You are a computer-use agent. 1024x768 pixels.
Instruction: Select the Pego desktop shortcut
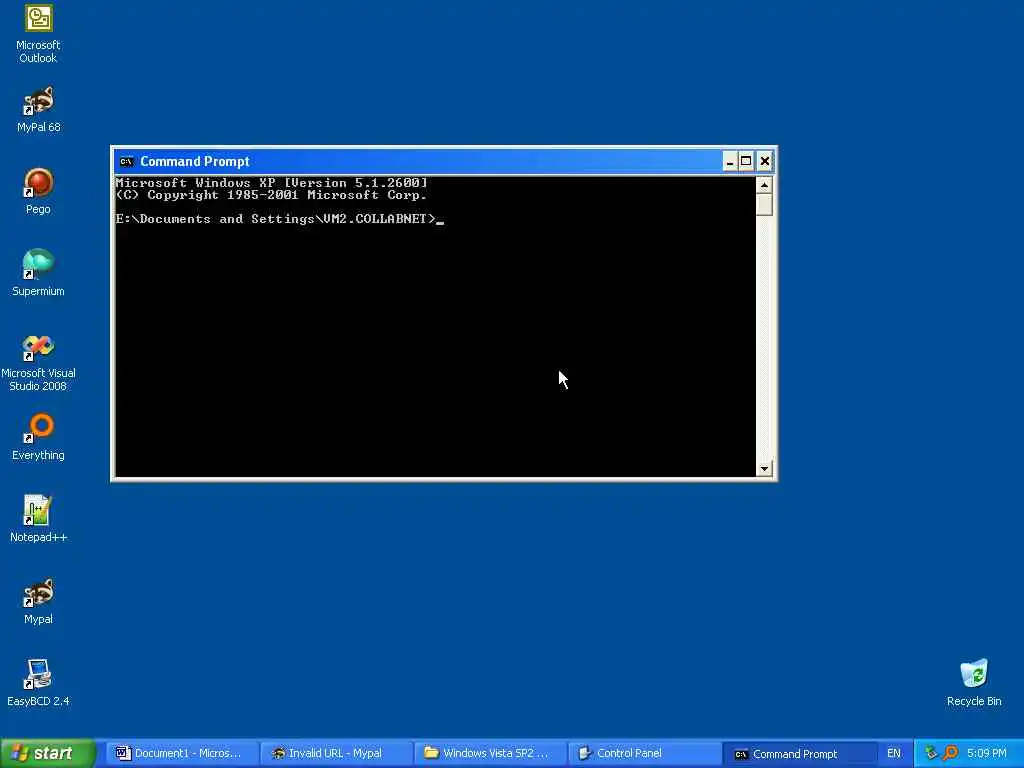38,191
